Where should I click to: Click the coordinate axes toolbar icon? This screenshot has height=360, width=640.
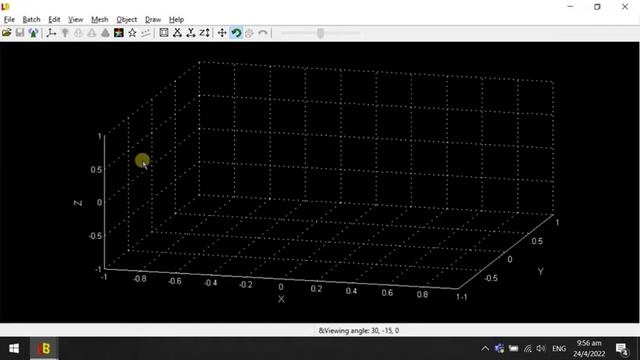click(x=51, y=33)
